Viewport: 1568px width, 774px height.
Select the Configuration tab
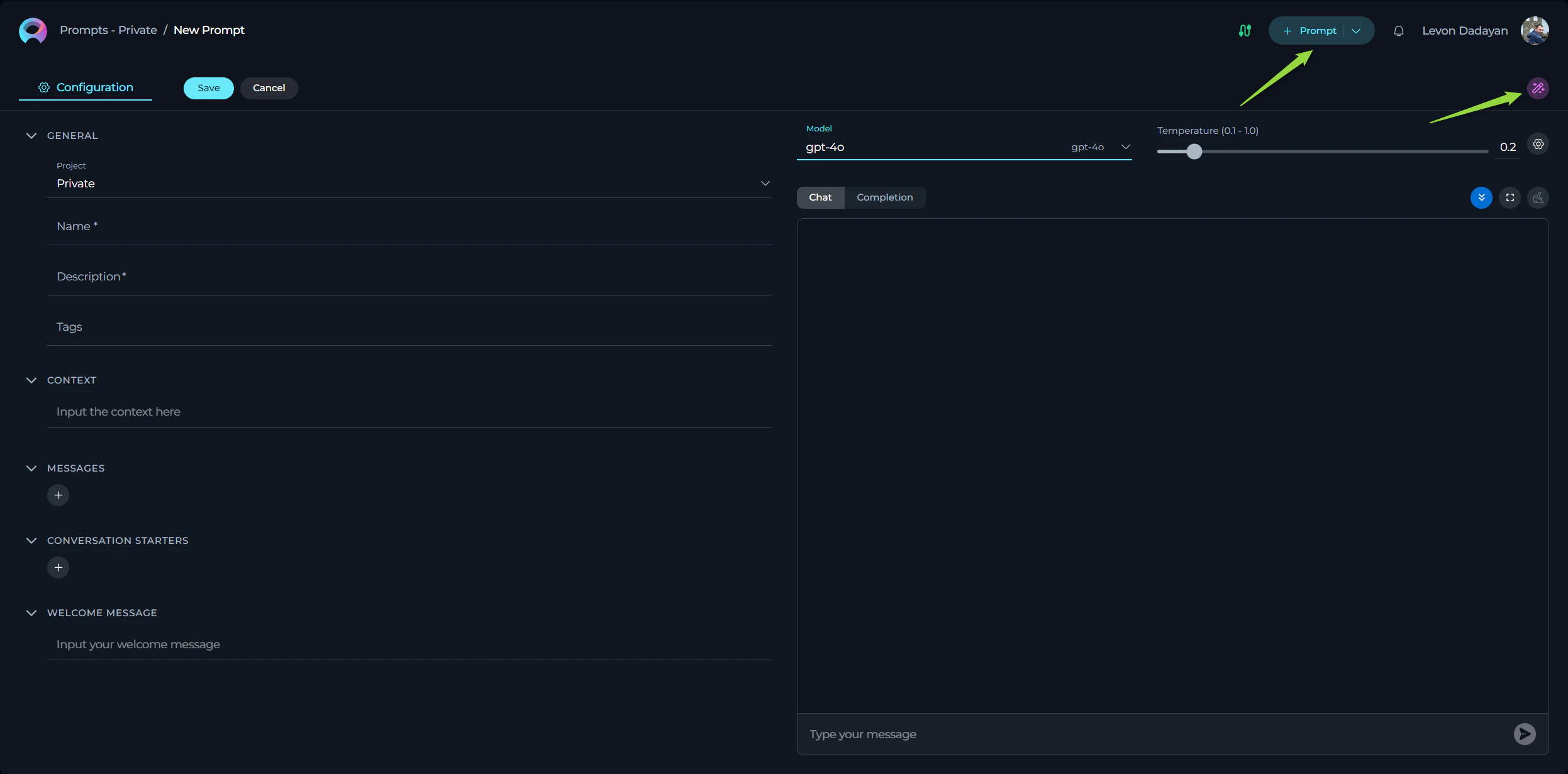(85, 87)
